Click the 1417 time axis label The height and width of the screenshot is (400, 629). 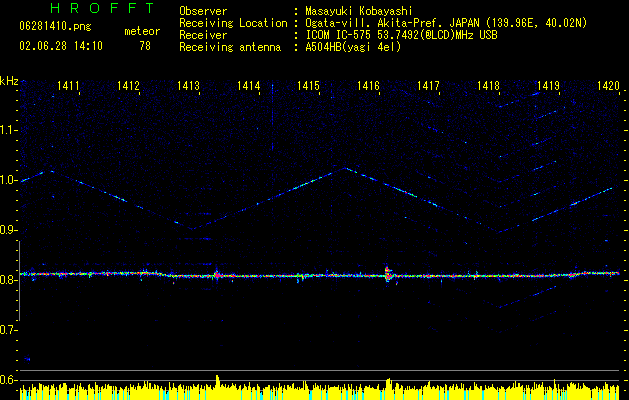pos(428,85)
